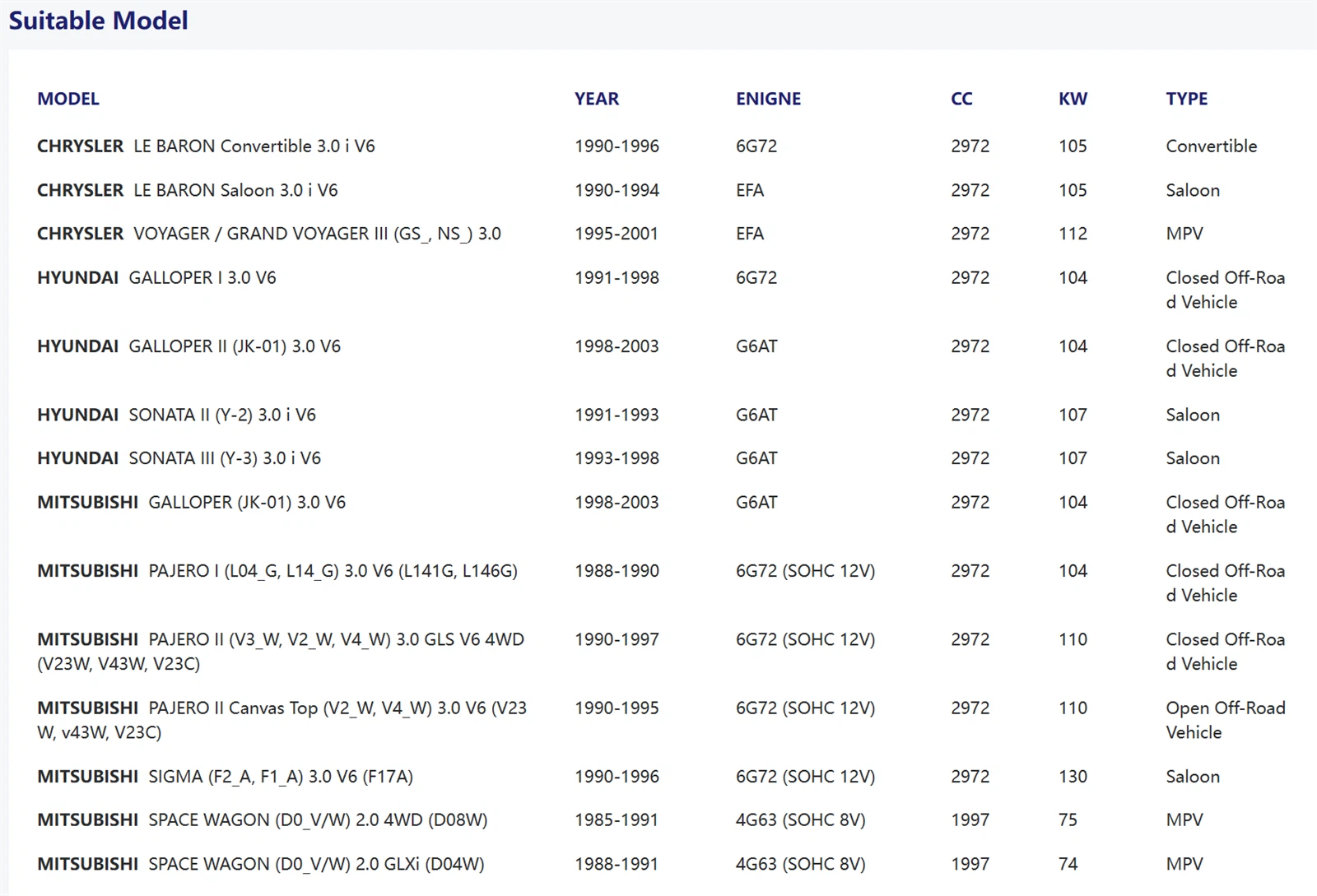Click 6G72 (SOHC 12V) in PAJERO I row
The image size is (1317, 896).
click(805, 571)
